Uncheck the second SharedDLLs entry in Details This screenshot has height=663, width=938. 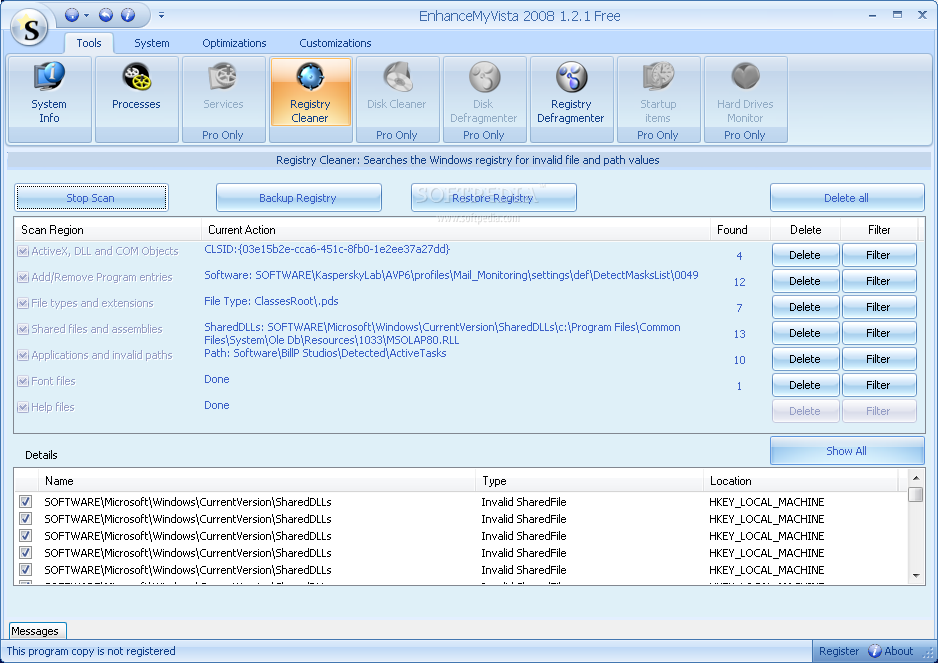[25, 518]
